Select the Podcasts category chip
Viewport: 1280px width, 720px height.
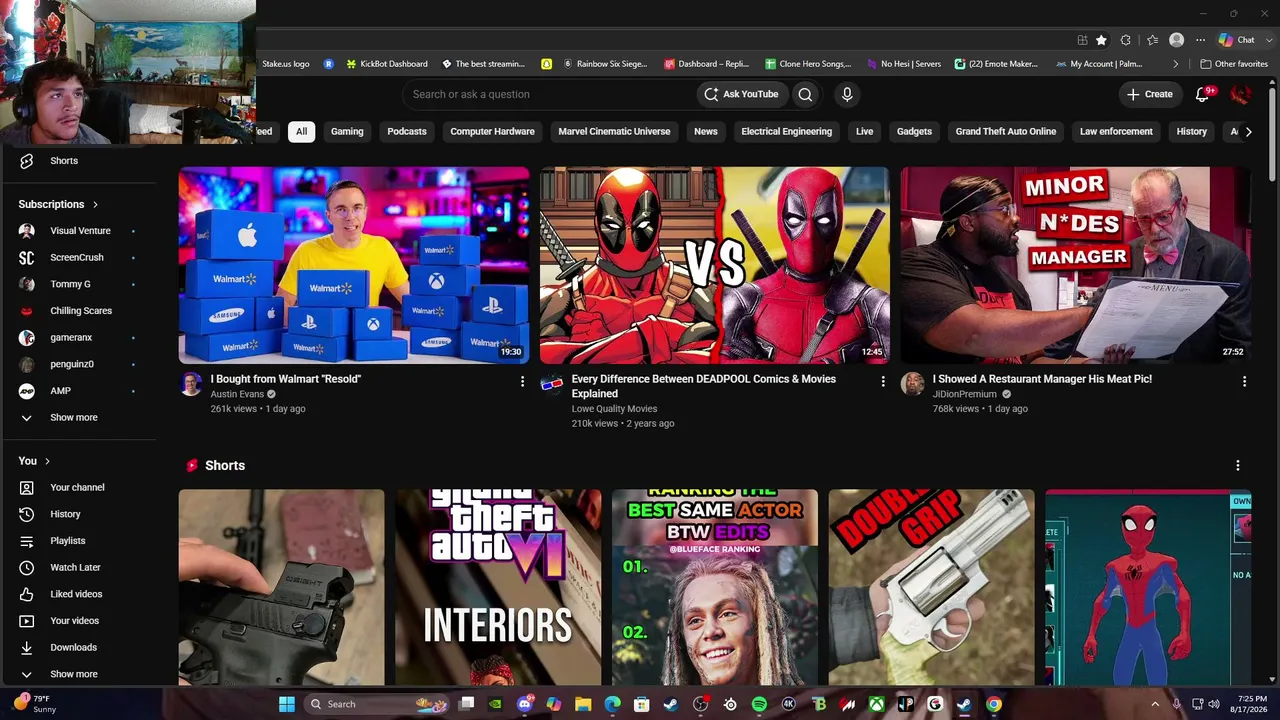(x=407, y=132)
